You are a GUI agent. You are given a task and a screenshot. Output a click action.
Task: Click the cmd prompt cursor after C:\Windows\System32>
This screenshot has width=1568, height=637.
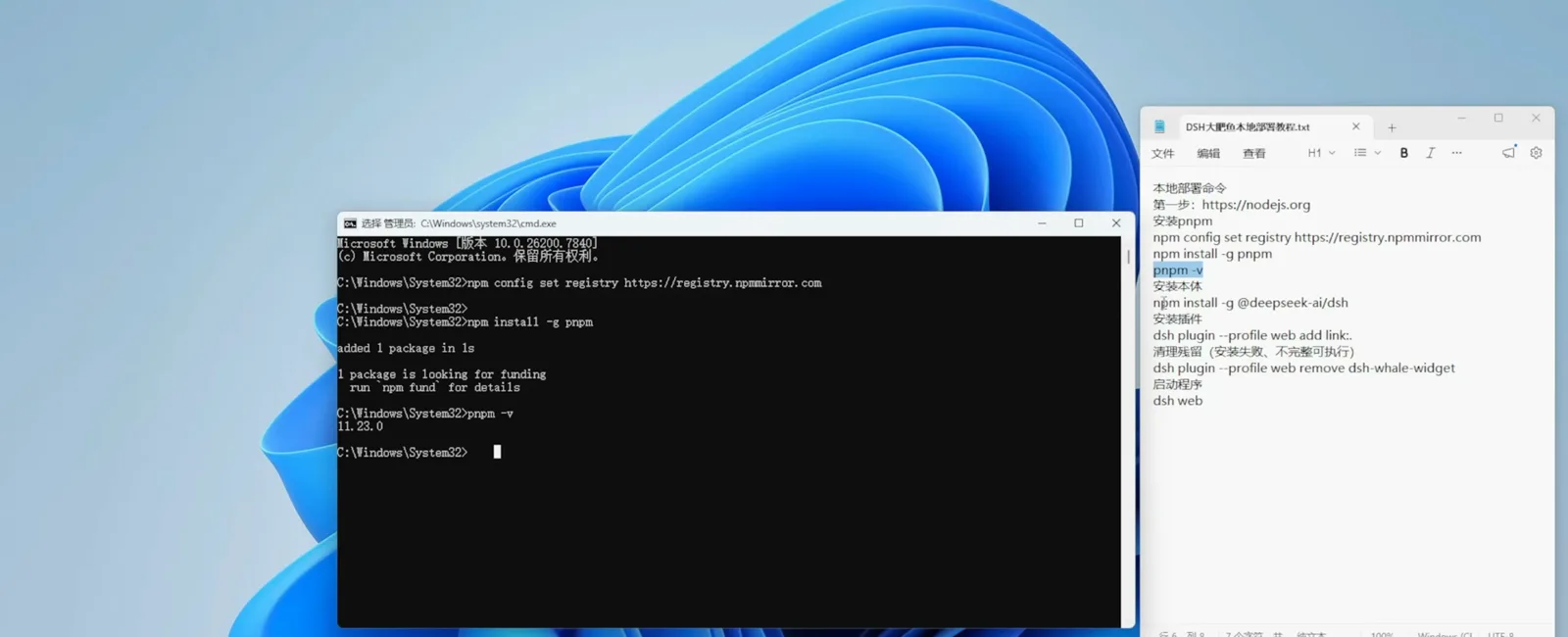coord(497,452)
